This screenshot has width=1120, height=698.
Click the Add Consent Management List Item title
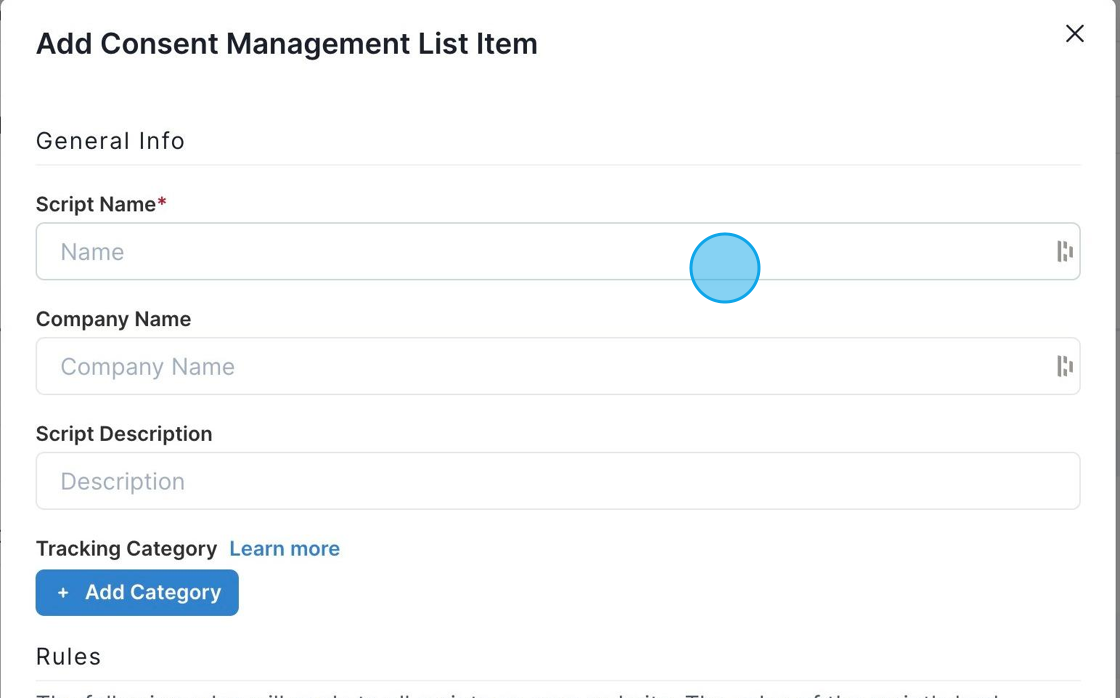[x=286, y=44]
